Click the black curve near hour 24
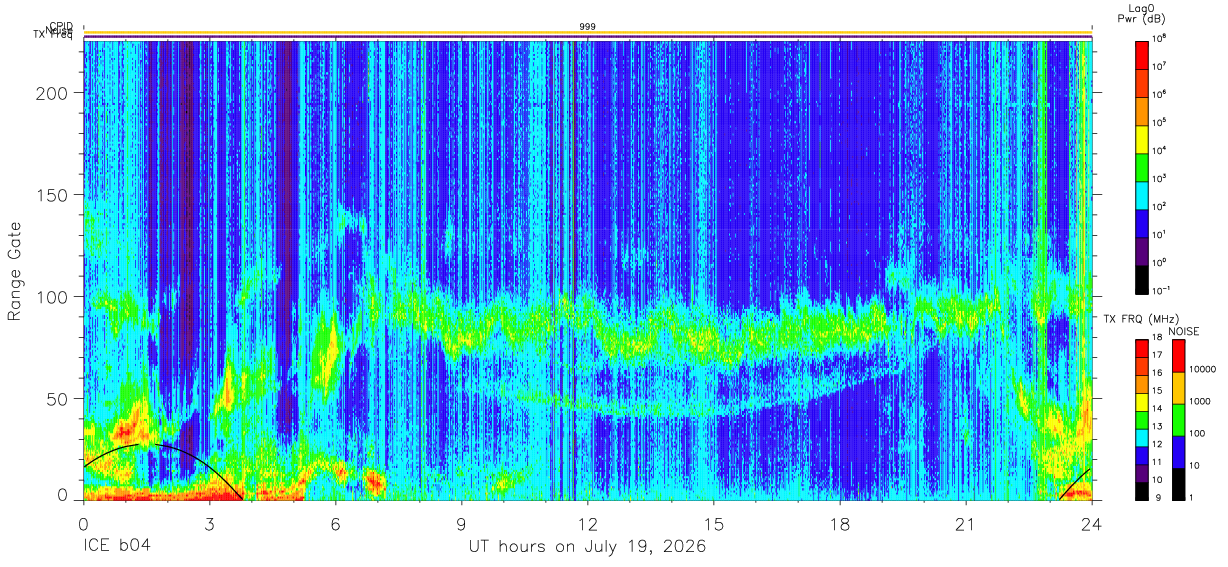 click(x=1076, y=484)
